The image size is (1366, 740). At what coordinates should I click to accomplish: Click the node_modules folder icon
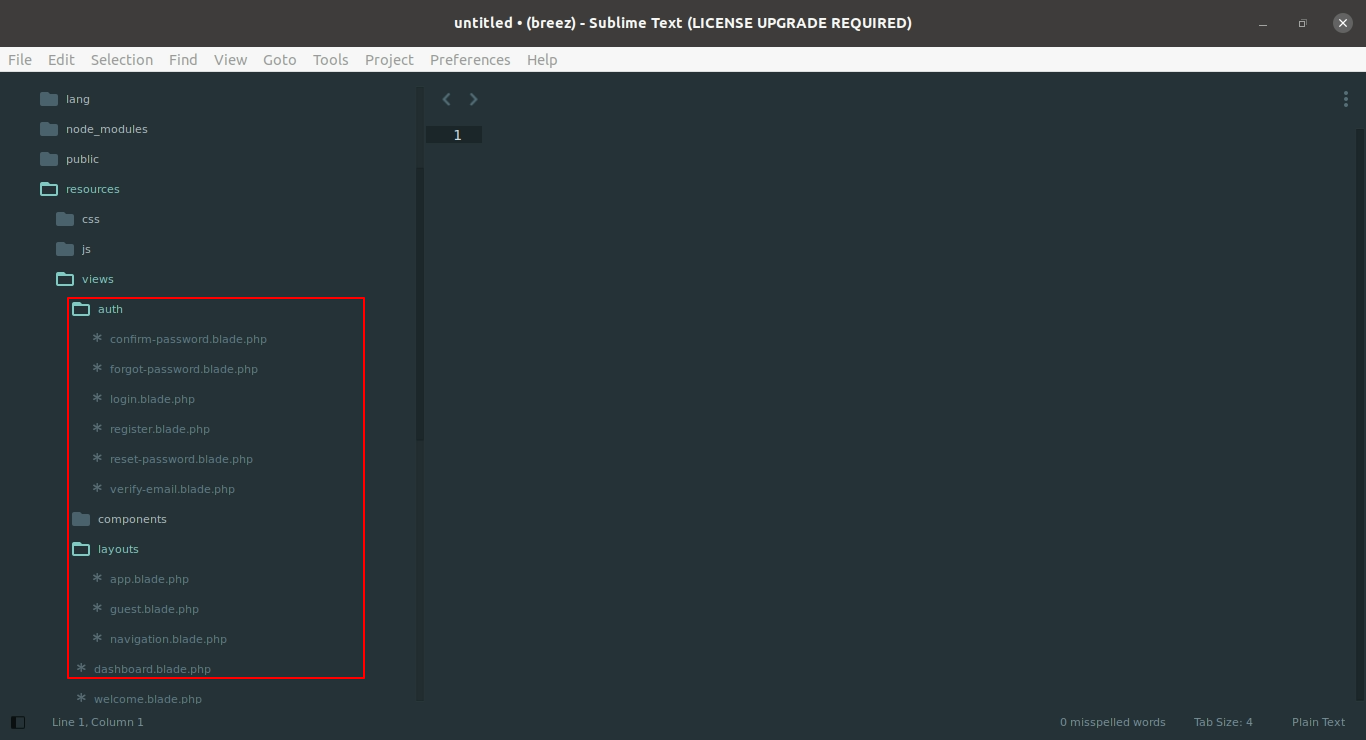pyautogui.click(x=49, y=129)
